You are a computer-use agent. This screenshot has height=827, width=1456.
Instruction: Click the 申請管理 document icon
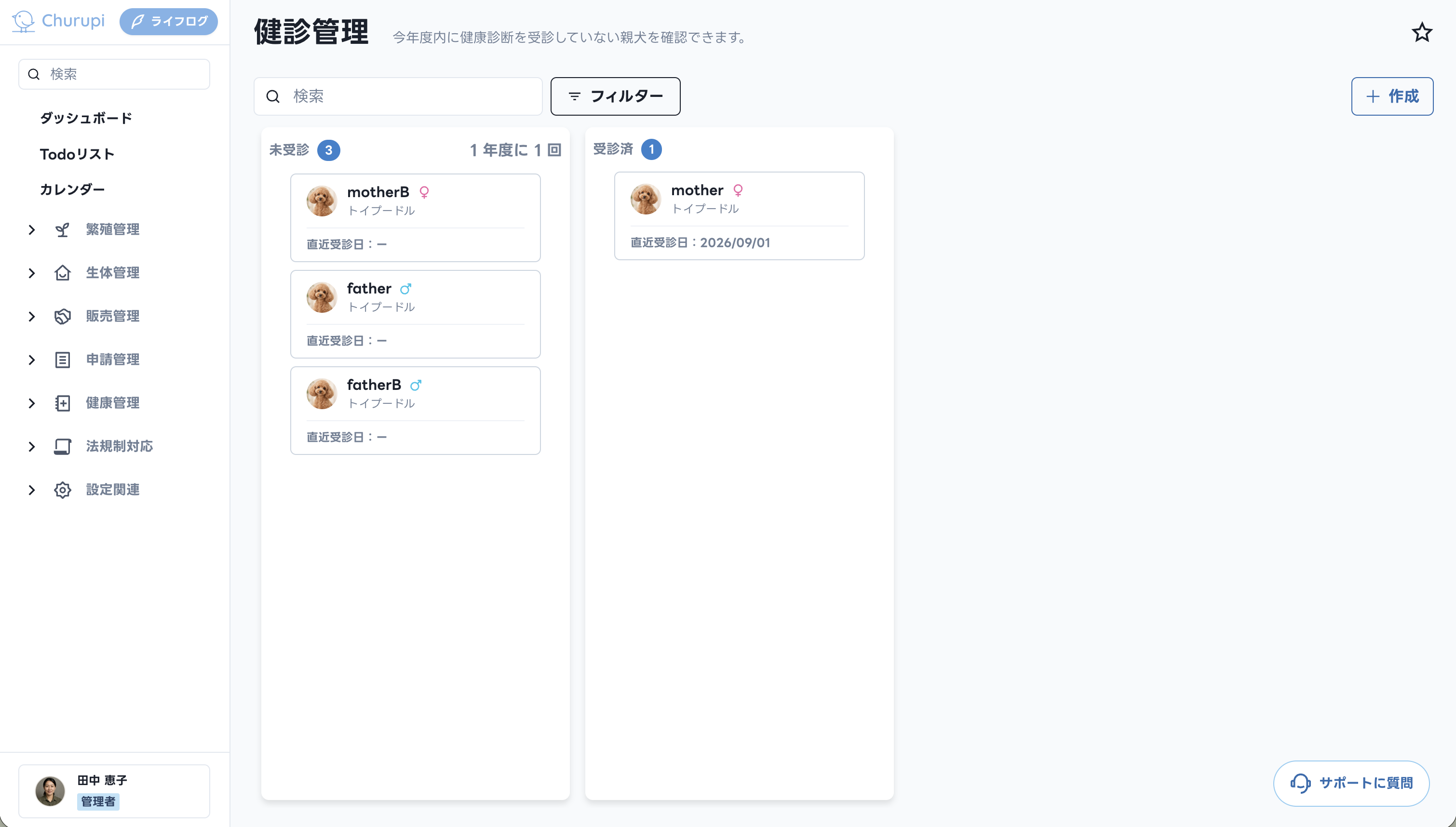point(63,360)
